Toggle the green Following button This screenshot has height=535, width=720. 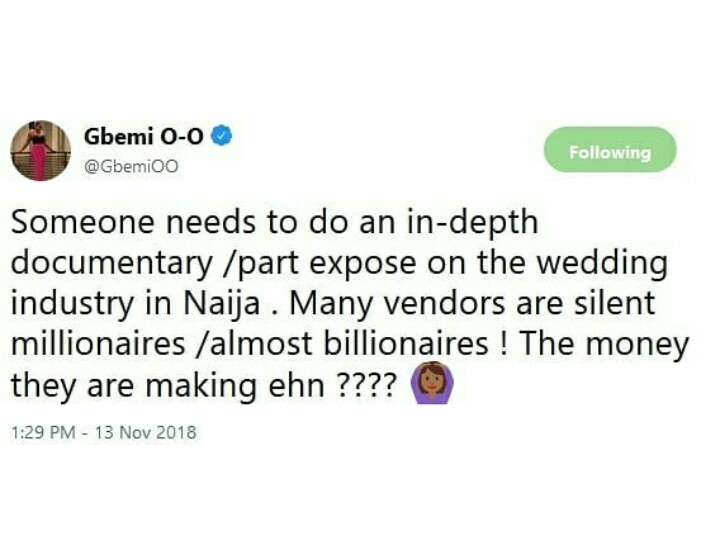(609, 152)
